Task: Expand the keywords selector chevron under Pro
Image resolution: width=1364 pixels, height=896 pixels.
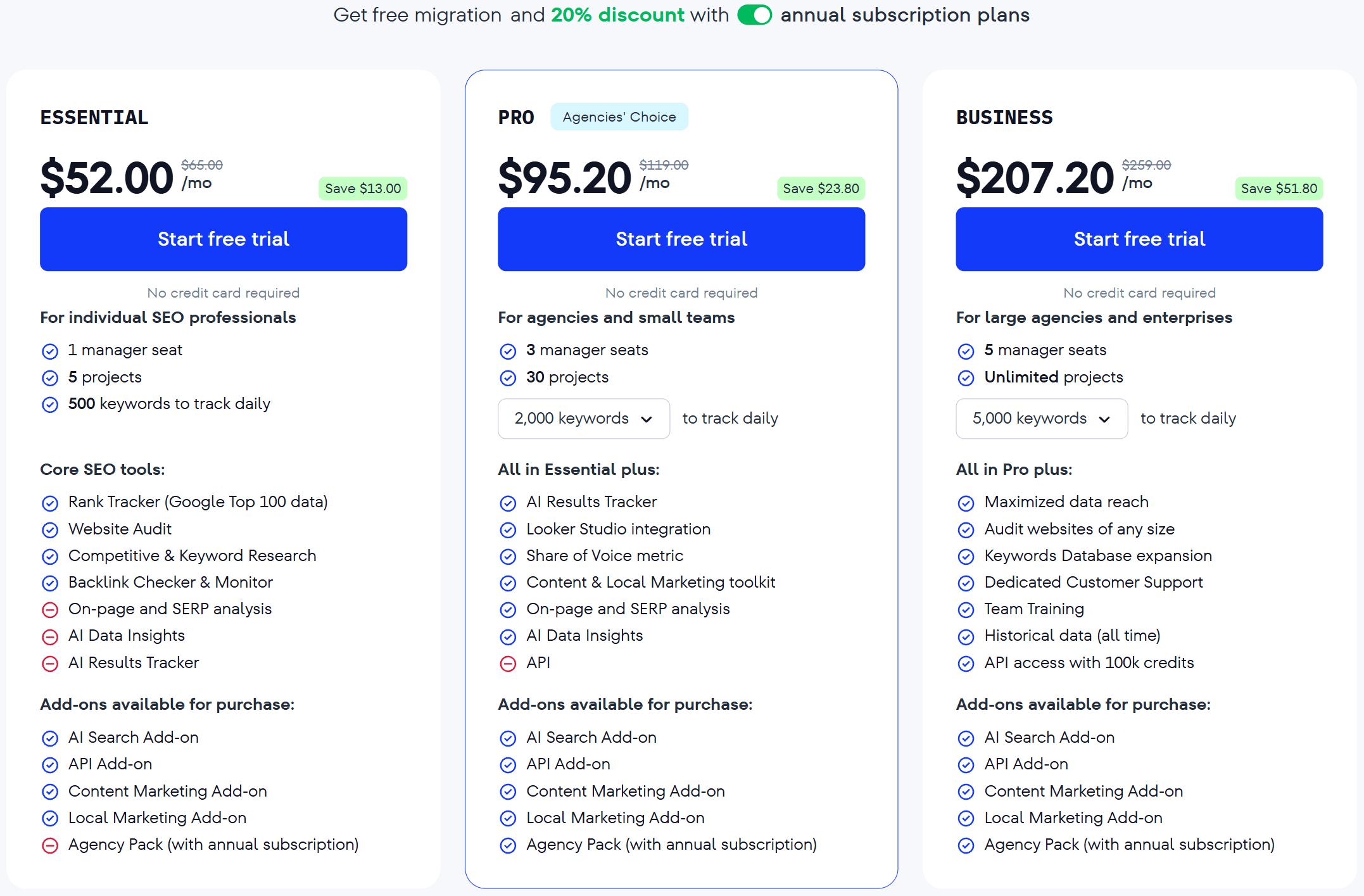Action: click(647, 419)
